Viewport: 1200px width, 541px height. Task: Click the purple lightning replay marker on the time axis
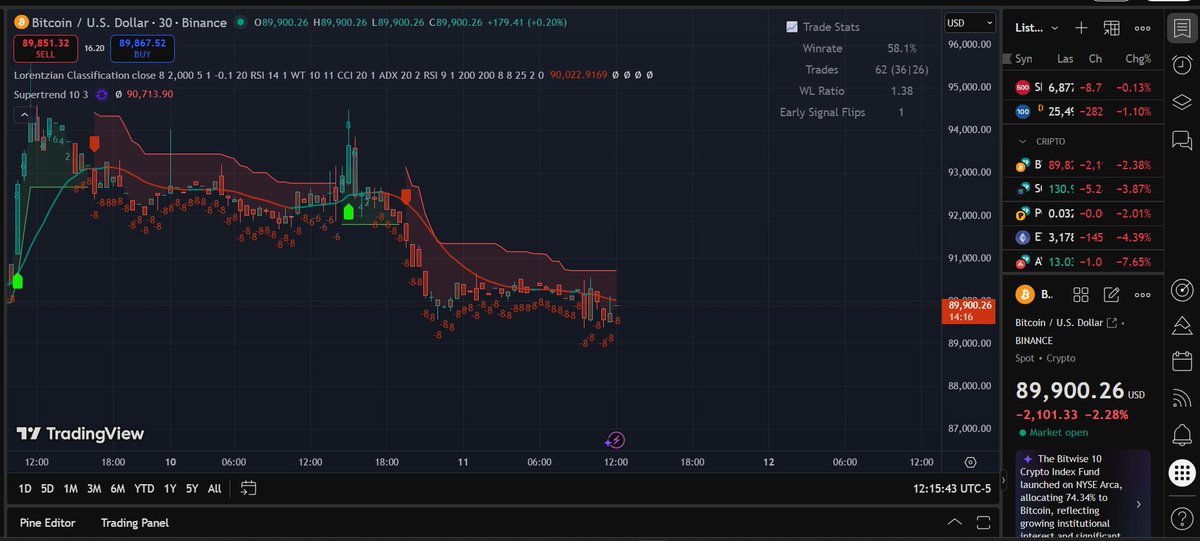click(x=616, y=440)
